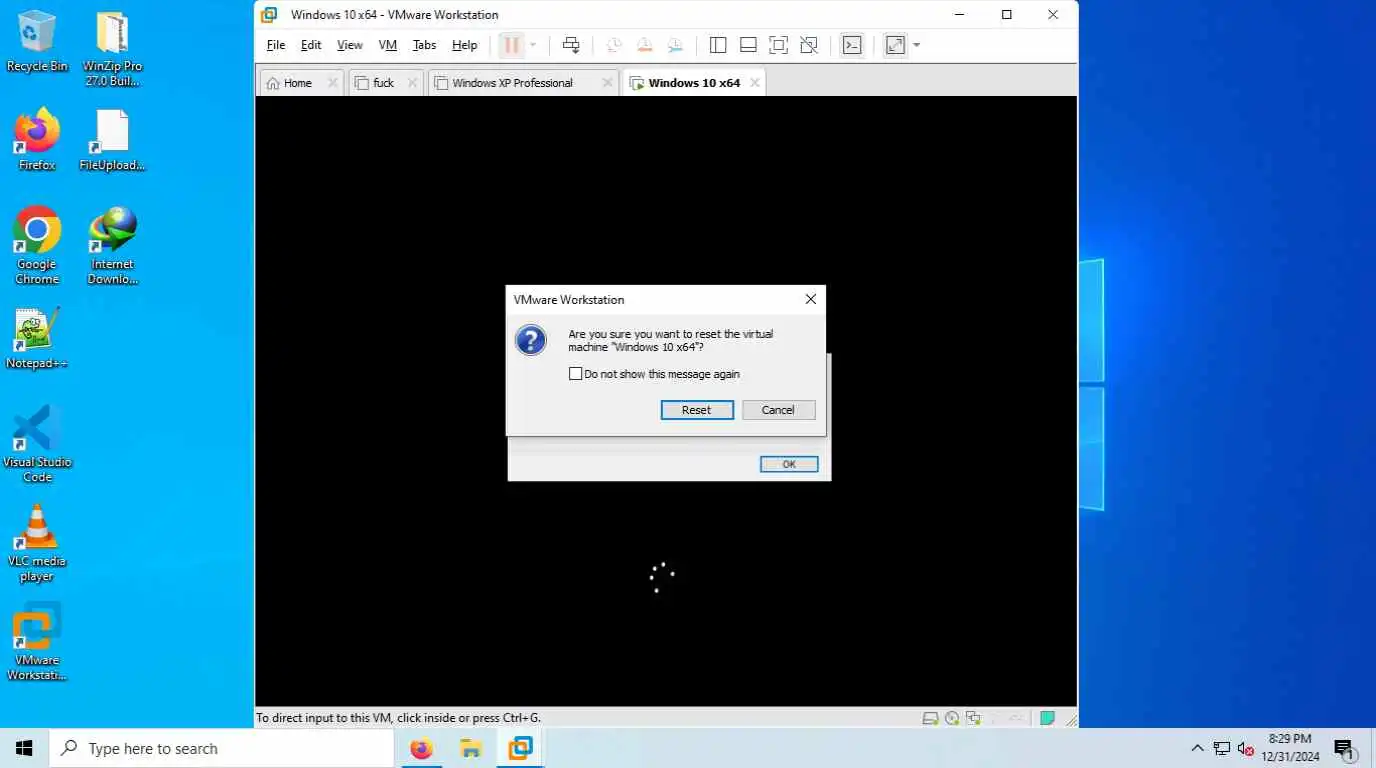Click the question mark icon in dialog
Image resolution: width=1376 pixels, height=768 pixels.
[x=531, y=340]
